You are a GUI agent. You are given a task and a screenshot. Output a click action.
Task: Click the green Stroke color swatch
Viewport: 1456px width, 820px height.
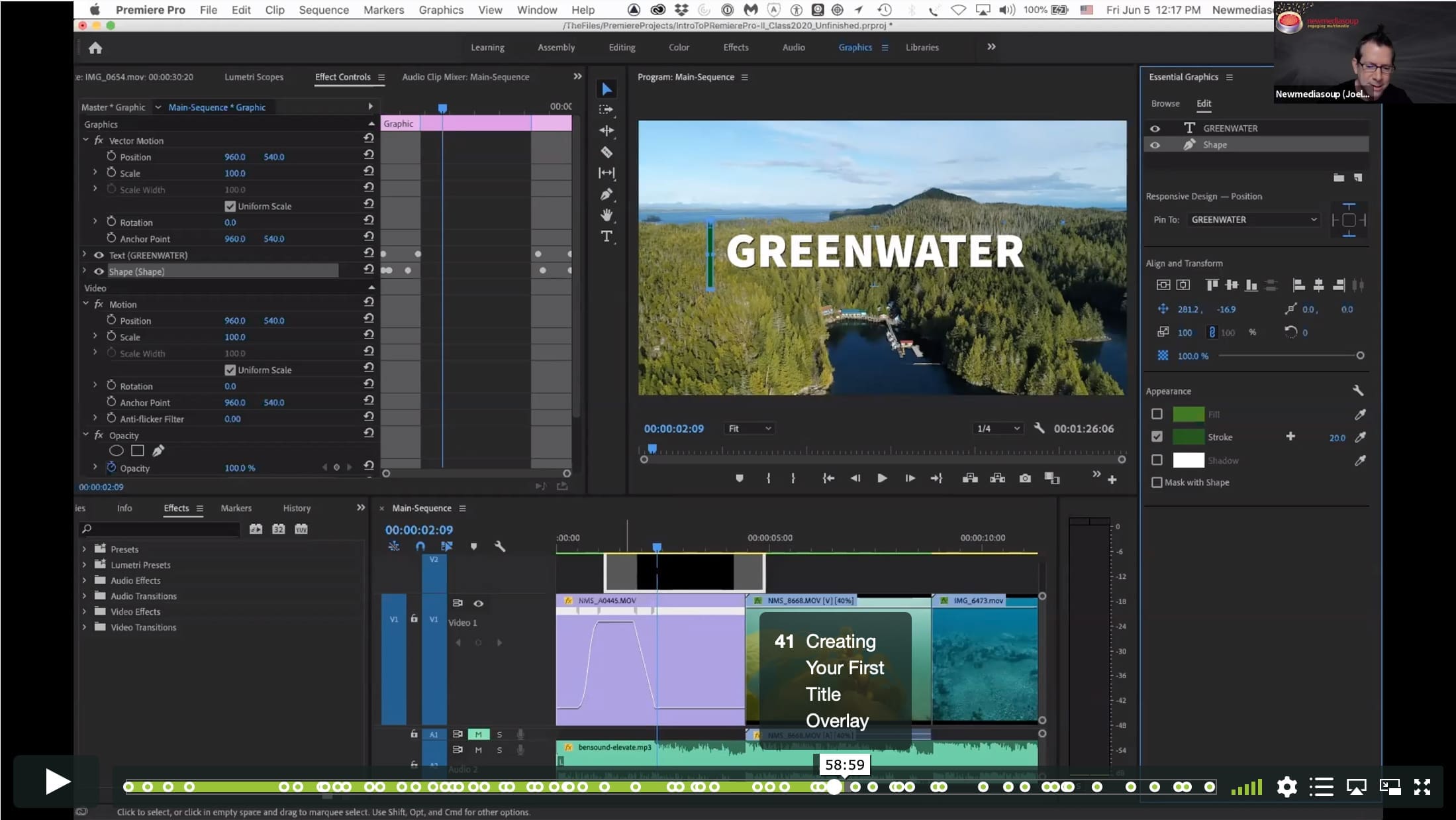pos(1189,437)
